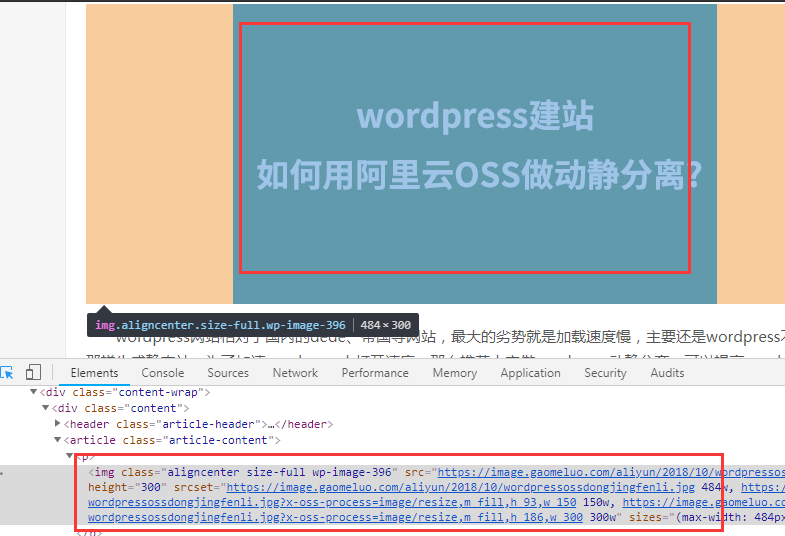Select the div class="content" line
785x536 pixels.
[120, 408]
